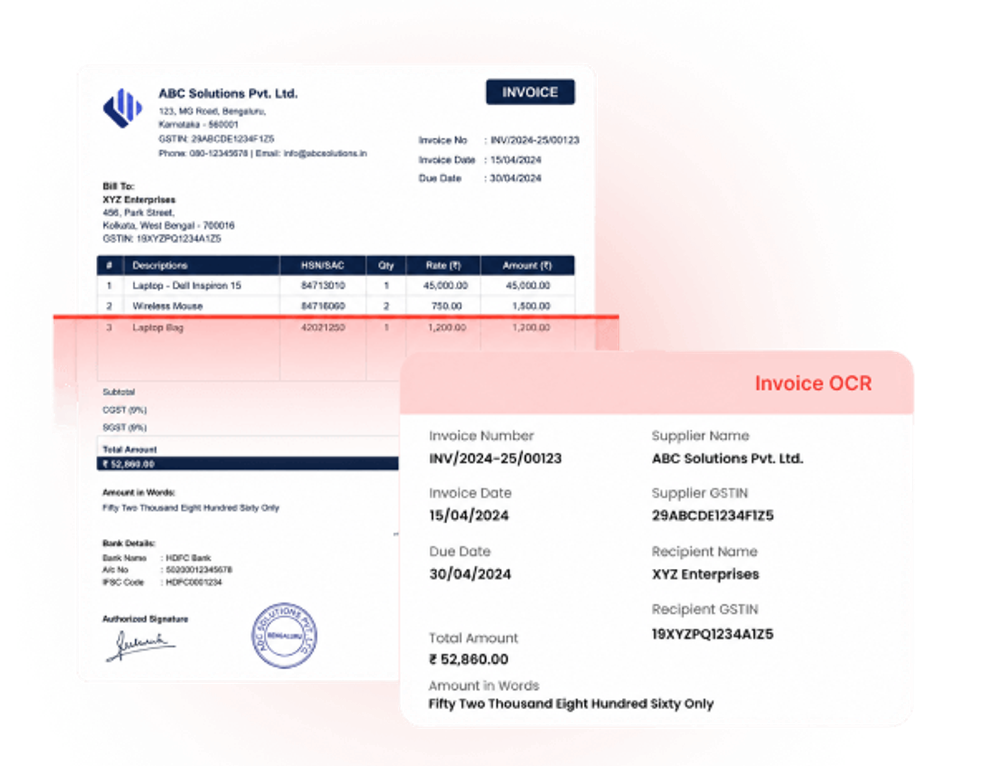Click 'XYZ Enterprises' under Bill To
This screenshot has height=766, width=1000.
[139, 200]
